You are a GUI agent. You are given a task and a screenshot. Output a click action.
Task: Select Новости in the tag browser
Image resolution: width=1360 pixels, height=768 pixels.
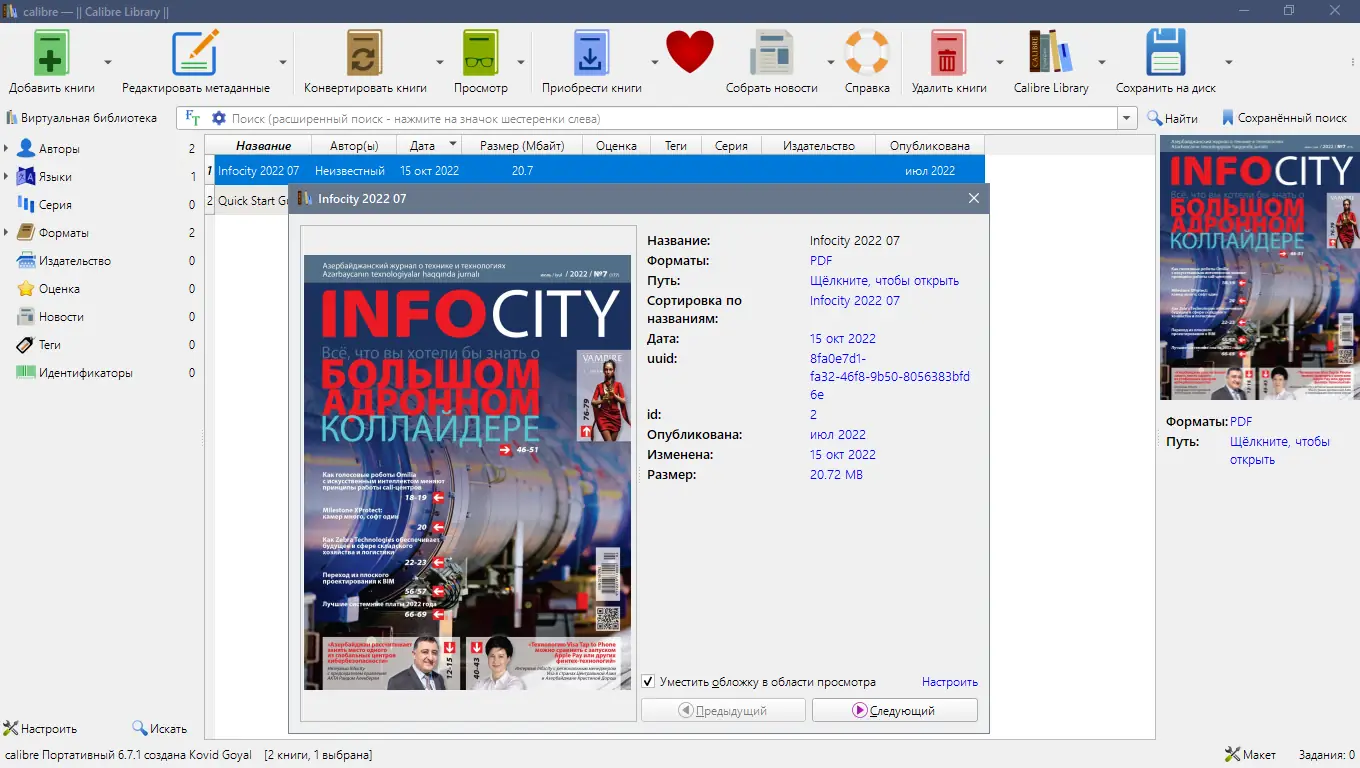(61, 317)
